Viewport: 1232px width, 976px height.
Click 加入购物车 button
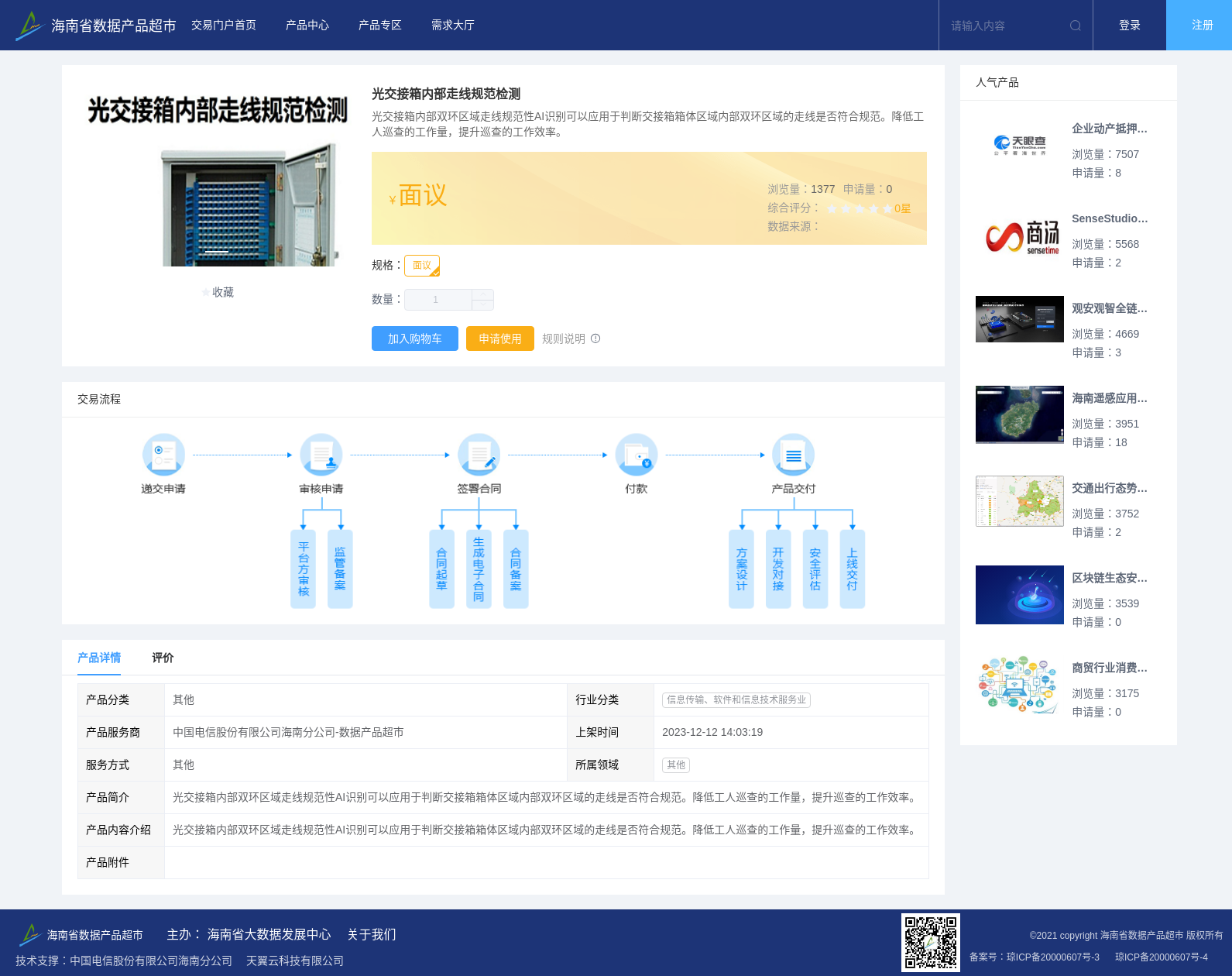tap(415, 339)
